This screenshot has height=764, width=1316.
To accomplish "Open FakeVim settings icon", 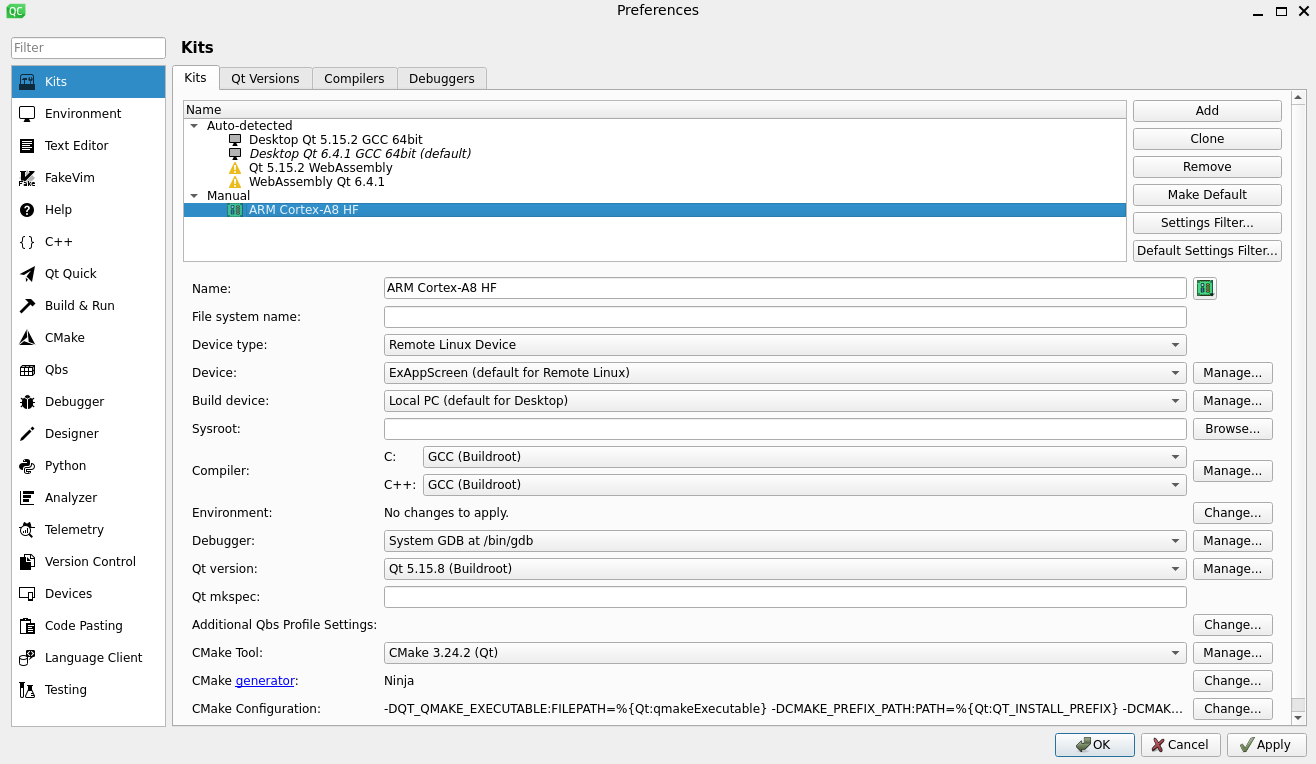I will (x=27, y=178).
